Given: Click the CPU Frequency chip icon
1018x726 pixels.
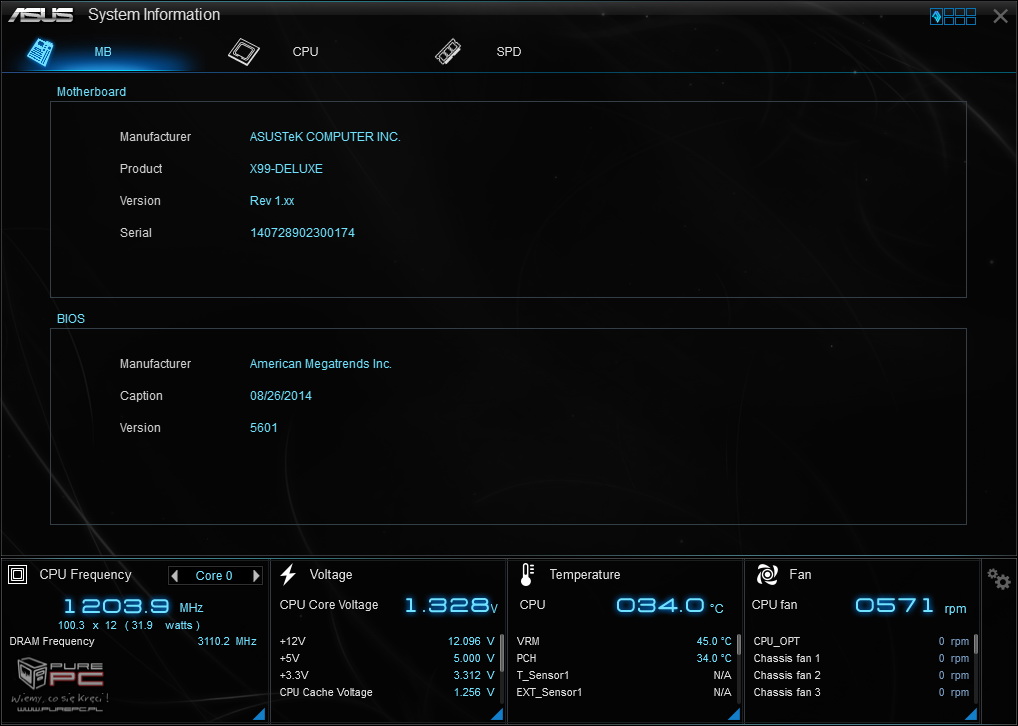Looking at the screenshot, I should click(x=18, y=575).
